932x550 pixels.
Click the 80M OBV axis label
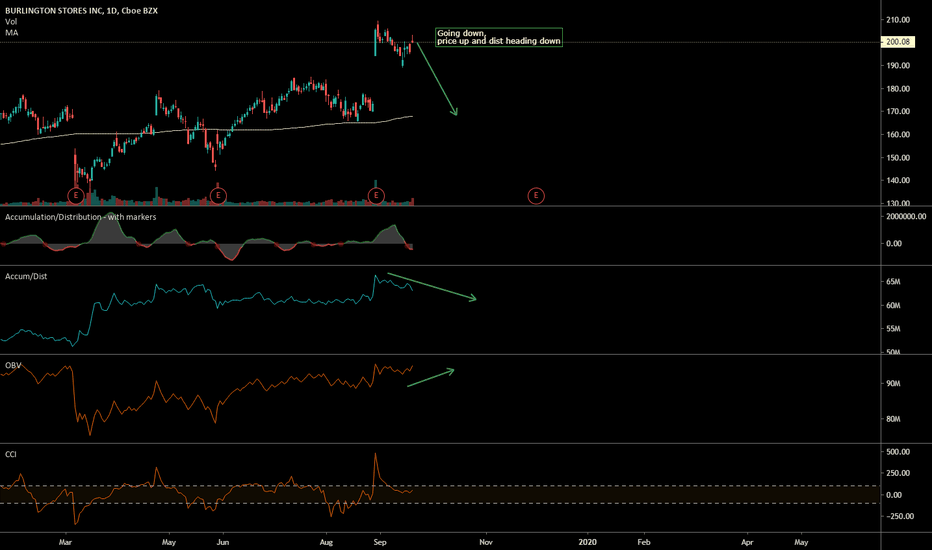(x=893, y=419)
